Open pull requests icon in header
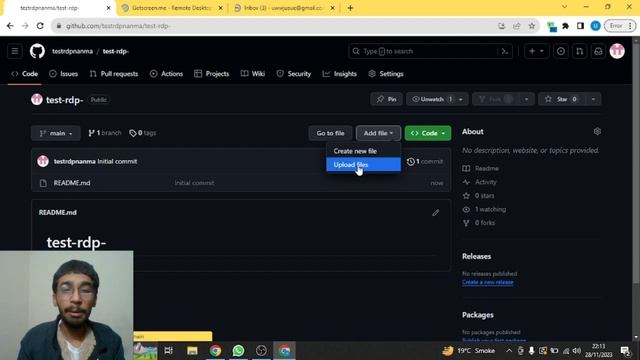640x360 pixels. tap(580, 51)
